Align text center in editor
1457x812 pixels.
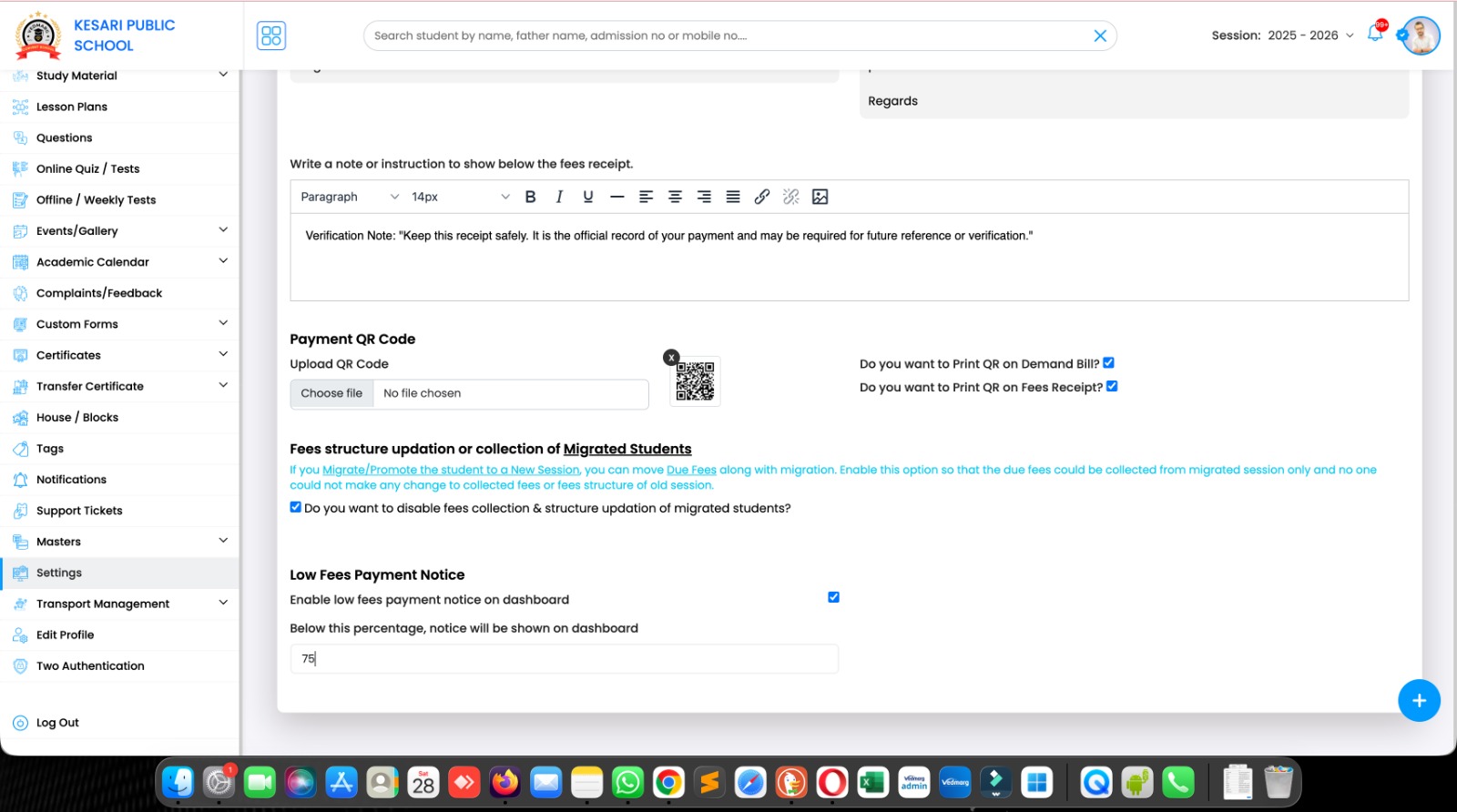pos(675,197)
